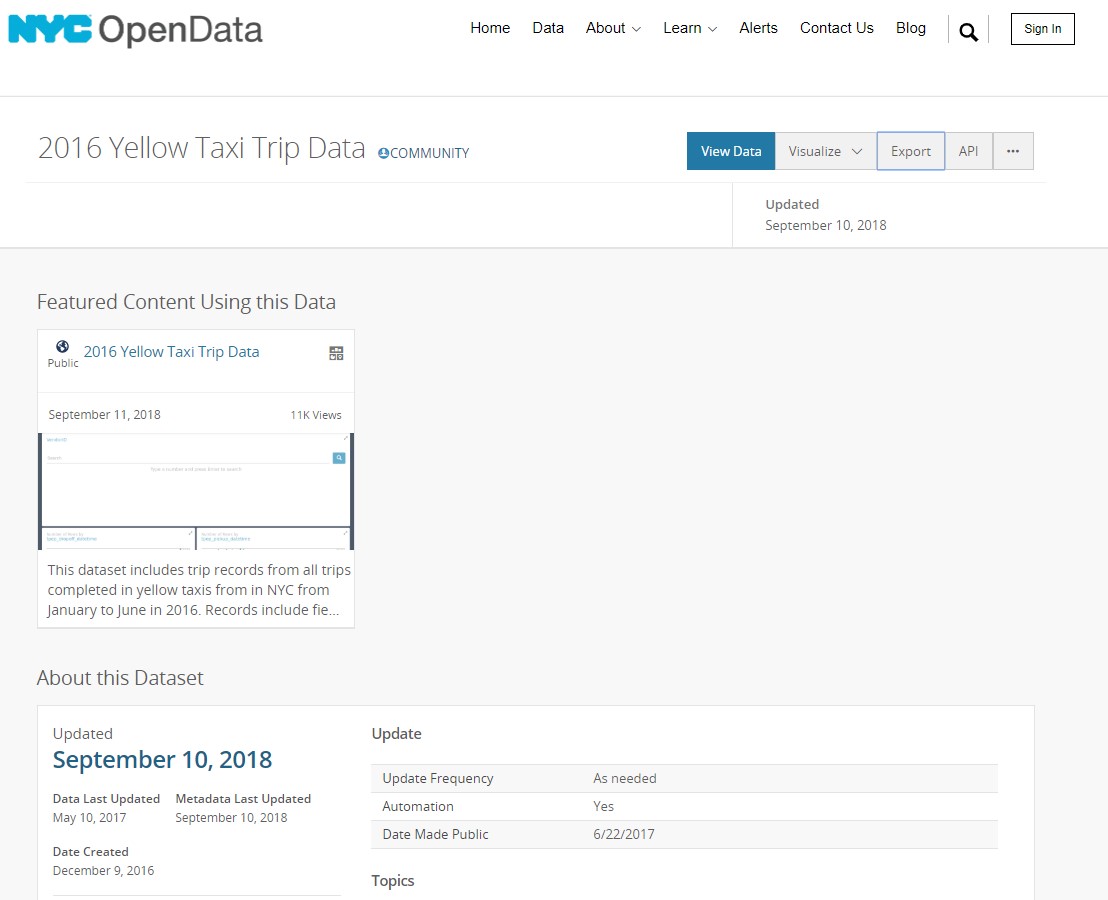Viewport: 1108px width, 900px height.
Task: Expand the Visualize dropdown
Action: point(825,151)
